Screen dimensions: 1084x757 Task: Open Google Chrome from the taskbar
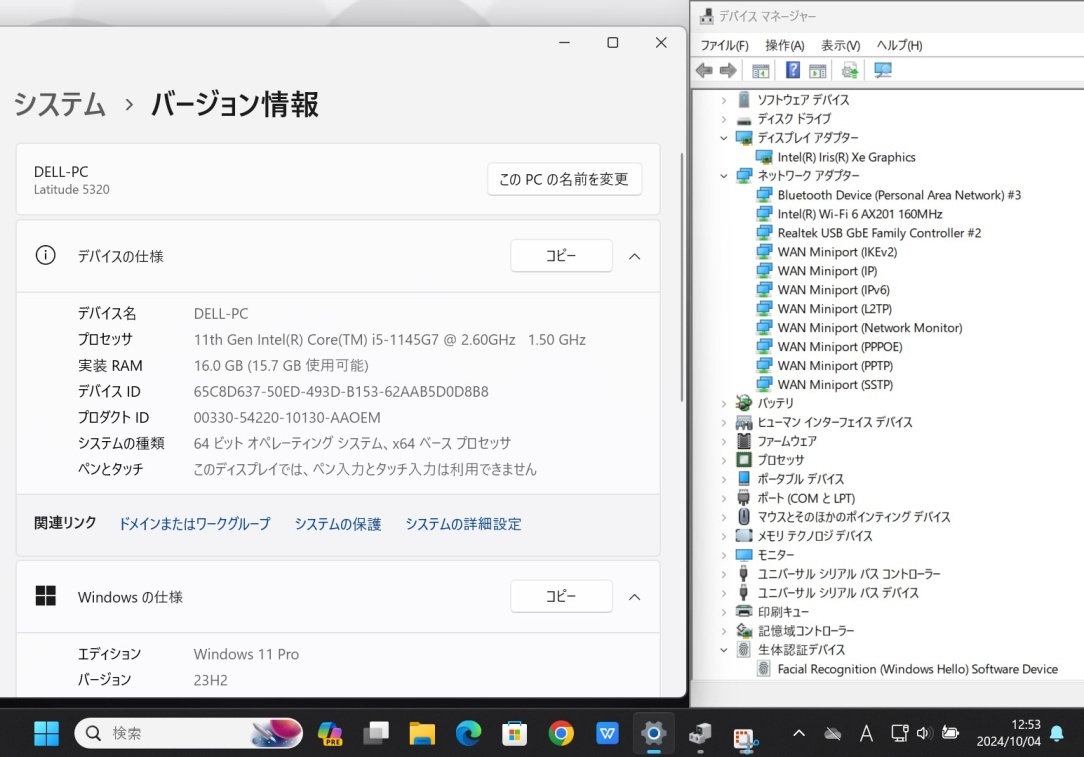click(560, 733)
